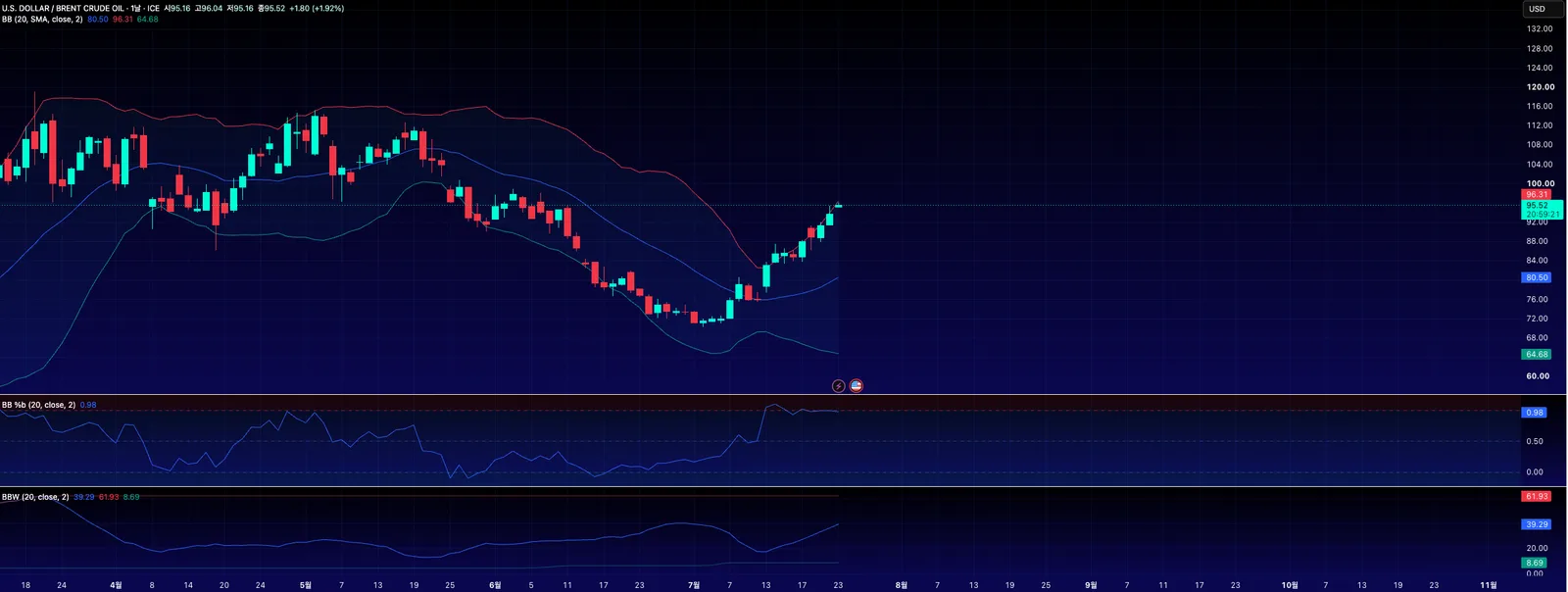Click the 11월 label on time axis
The width and height of the screenshot is (1568, 592).
[x=1488, y=585]
